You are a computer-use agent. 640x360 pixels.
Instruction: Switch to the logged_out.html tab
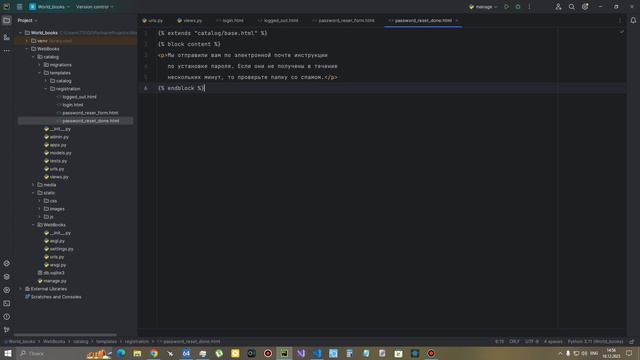(x=278, y=20)
